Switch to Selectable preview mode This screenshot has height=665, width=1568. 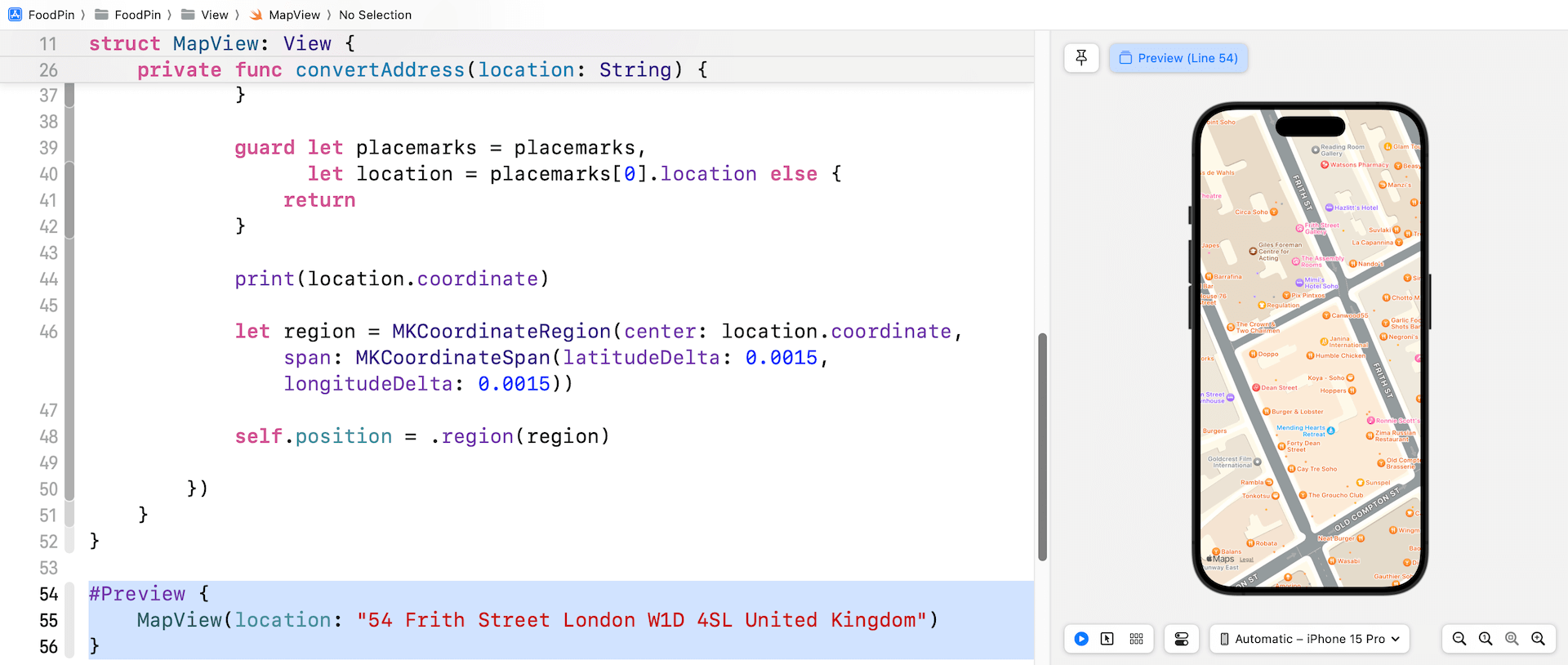1107,639
